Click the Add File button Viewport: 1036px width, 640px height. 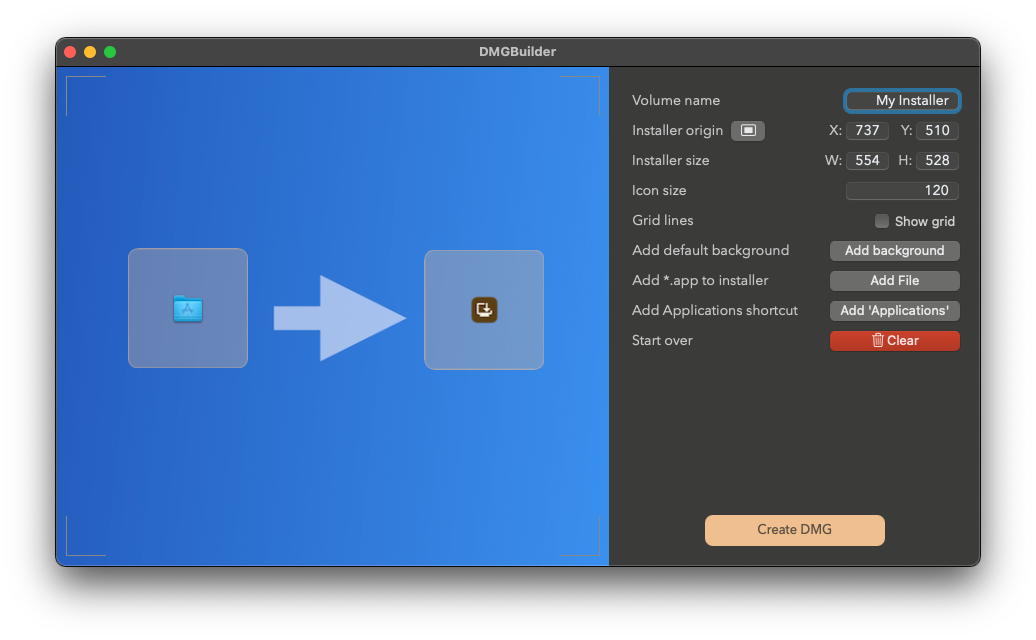coord(894,281)
